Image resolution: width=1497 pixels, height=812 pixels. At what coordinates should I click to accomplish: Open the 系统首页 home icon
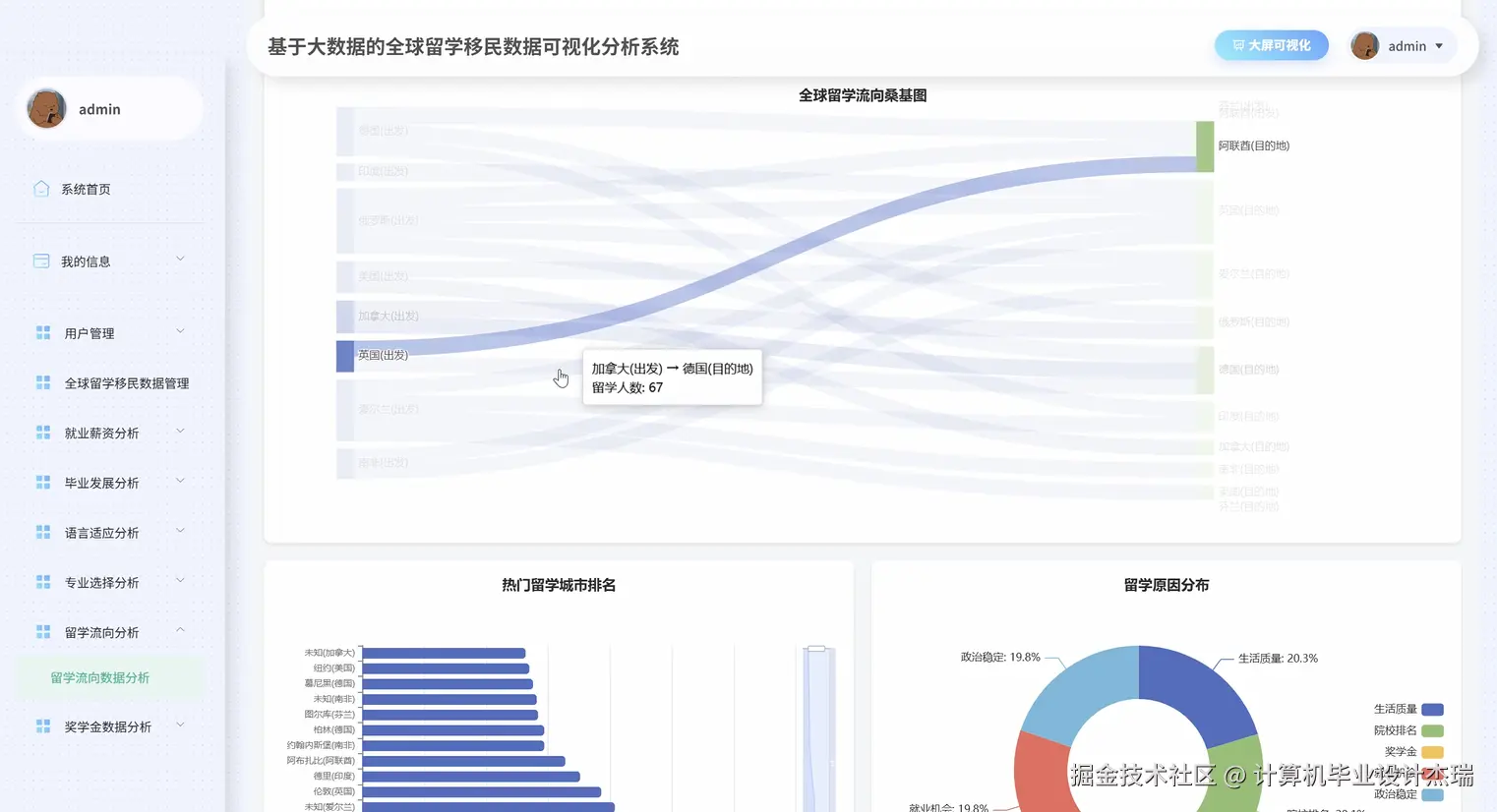41,189
